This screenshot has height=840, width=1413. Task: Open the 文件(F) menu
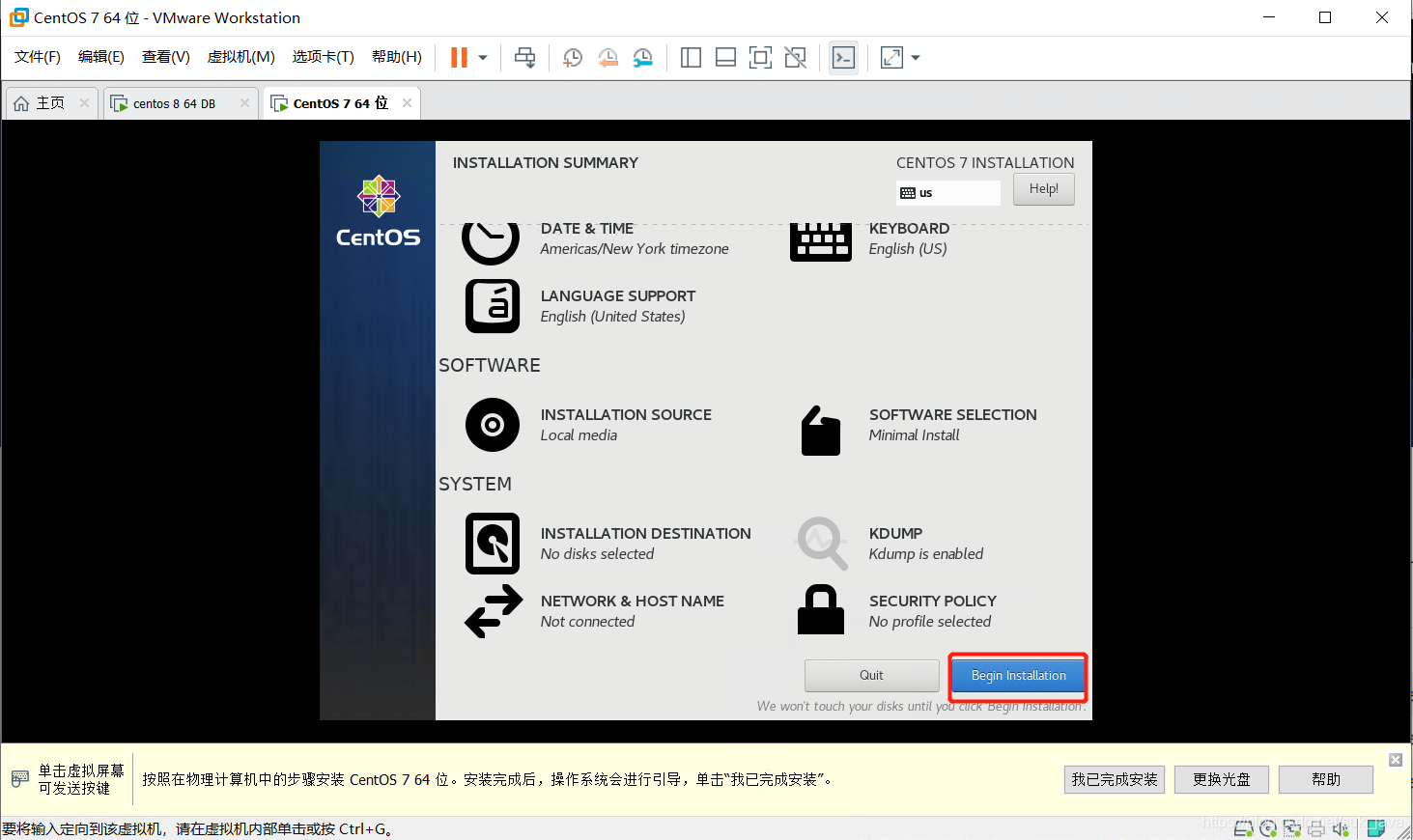point(38,57)
